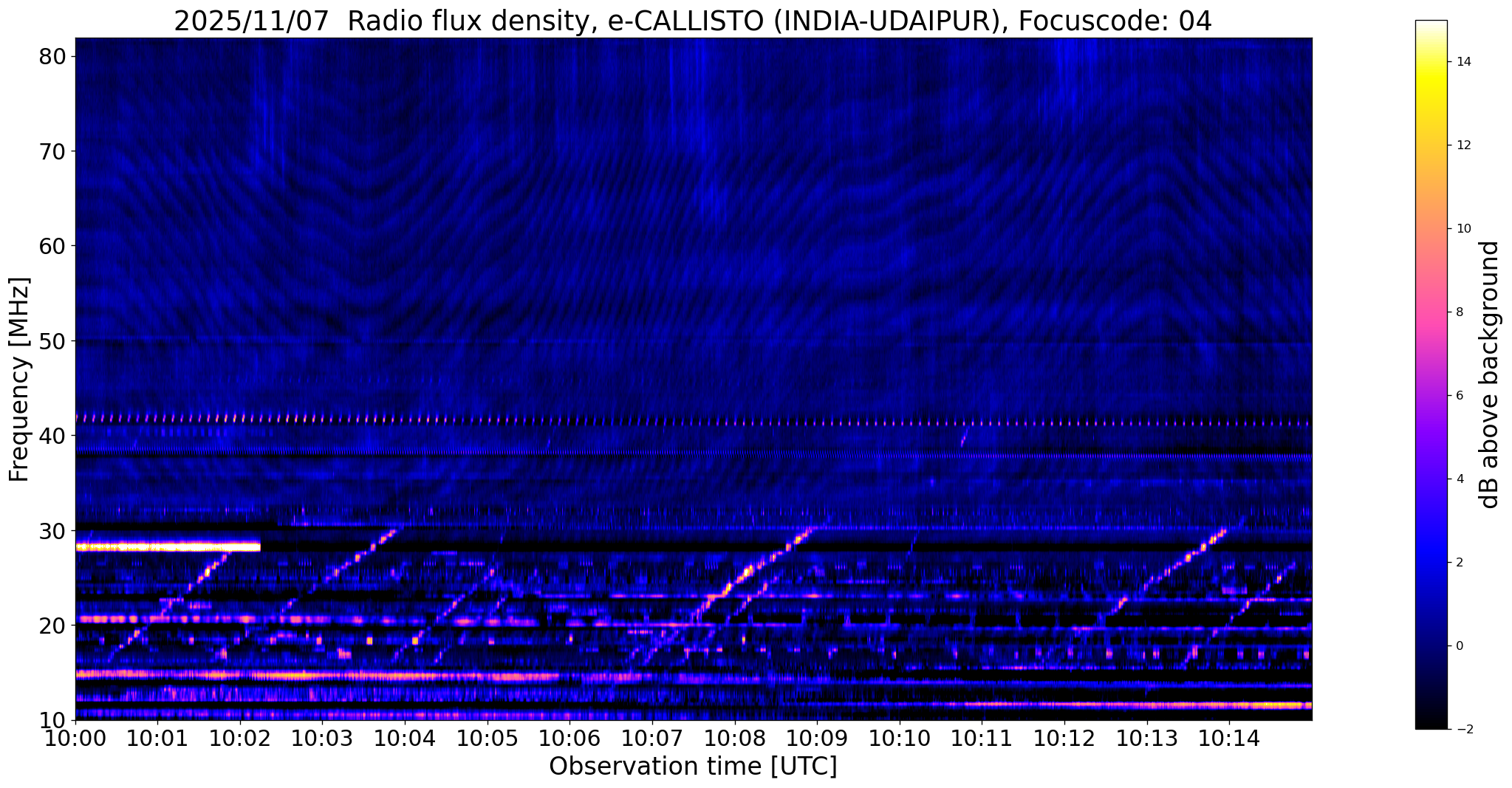The height and width of the screenshot is (788, 1512).
Task: Click the 10:09 time tick label
Action: tap(817, 739)
